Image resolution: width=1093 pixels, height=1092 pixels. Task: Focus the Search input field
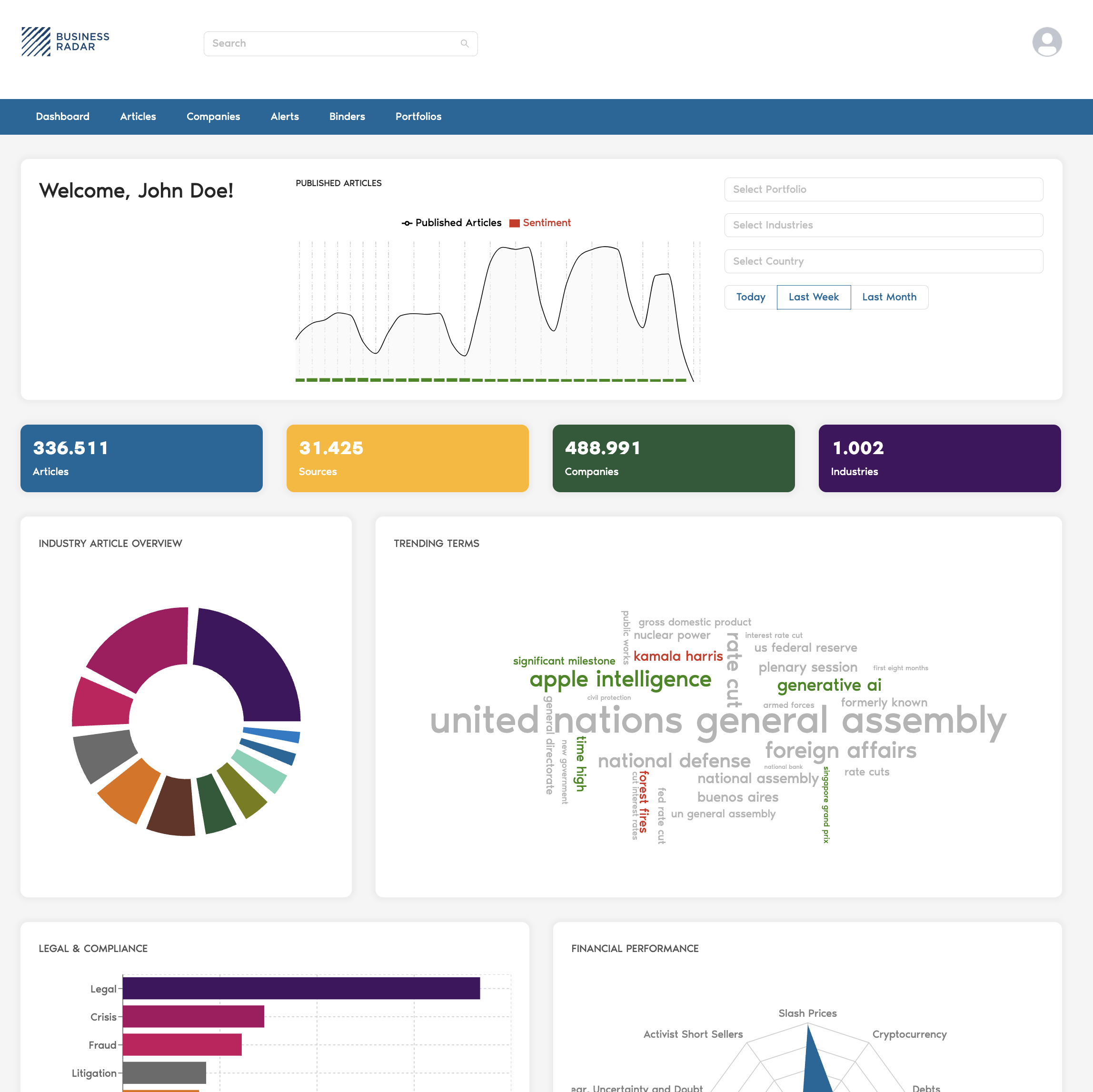334,44
